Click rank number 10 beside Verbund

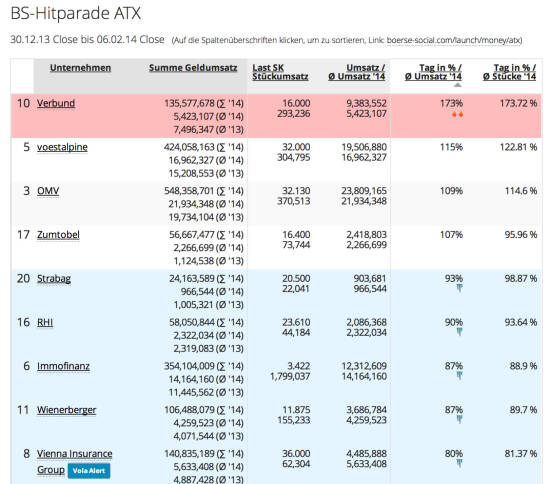pyautogui.click(x=24, y=103)
